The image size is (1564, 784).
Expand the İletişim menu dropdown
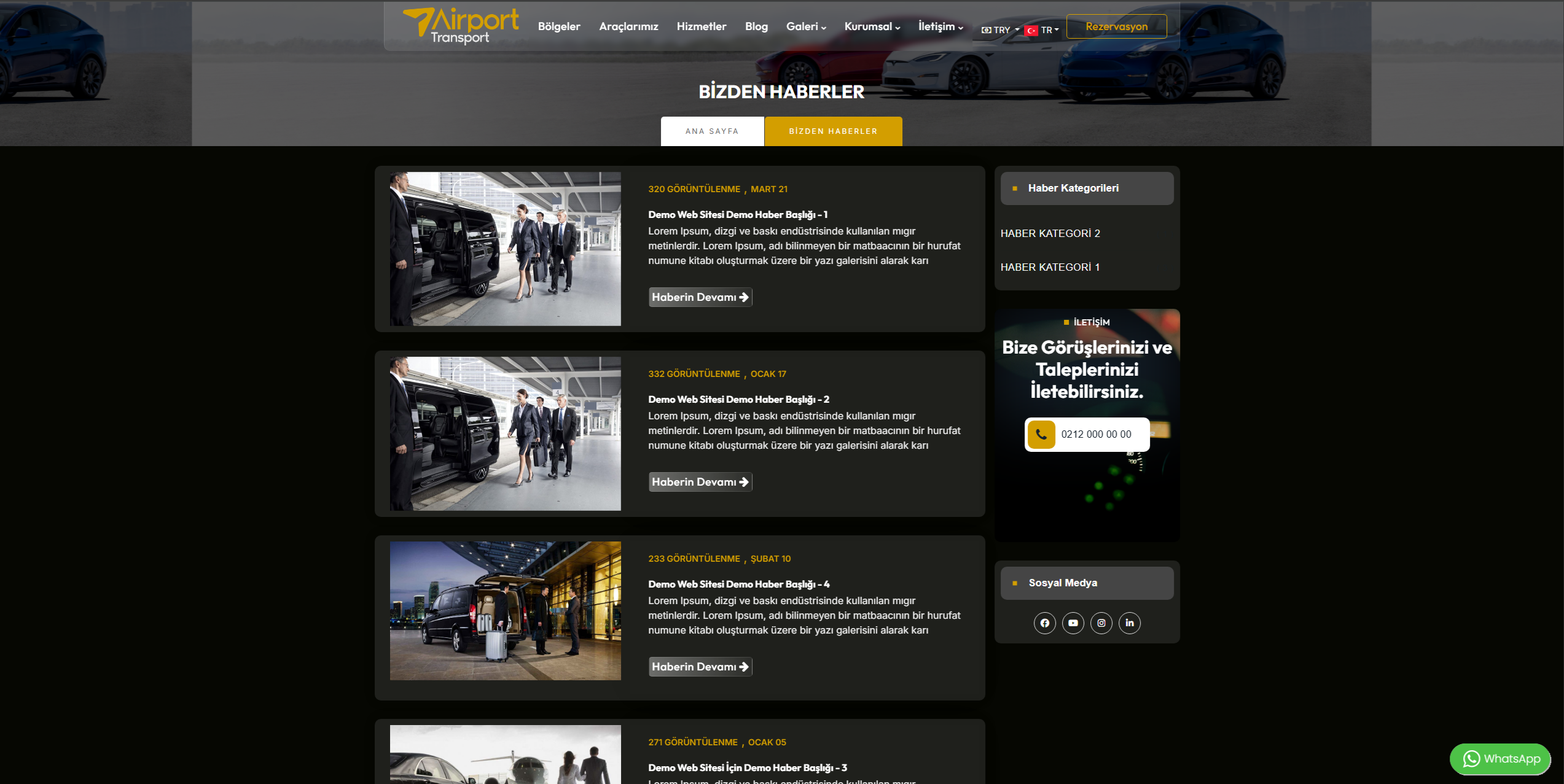940,26
